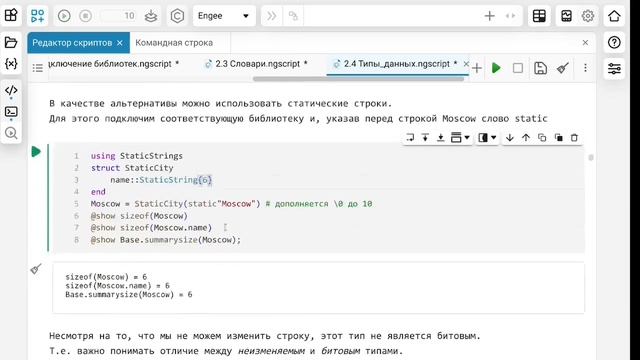Clear cell output with broom icon beside output
Screen dimensions: 640x360
click(x=36, y=269)
